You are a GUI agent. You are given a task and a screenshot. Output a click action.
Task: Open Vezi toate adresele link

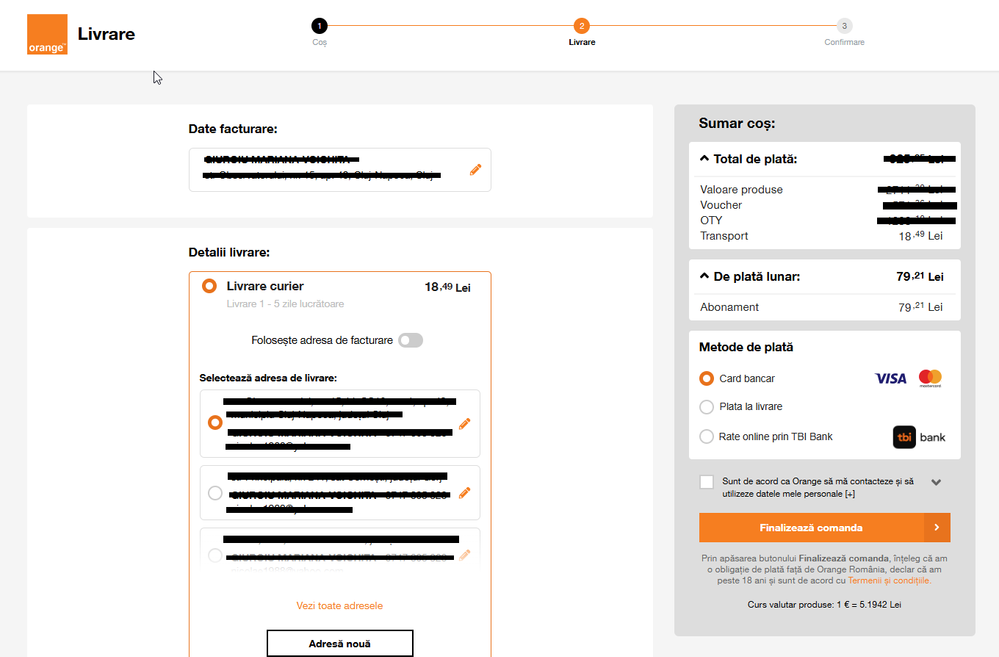339,606
